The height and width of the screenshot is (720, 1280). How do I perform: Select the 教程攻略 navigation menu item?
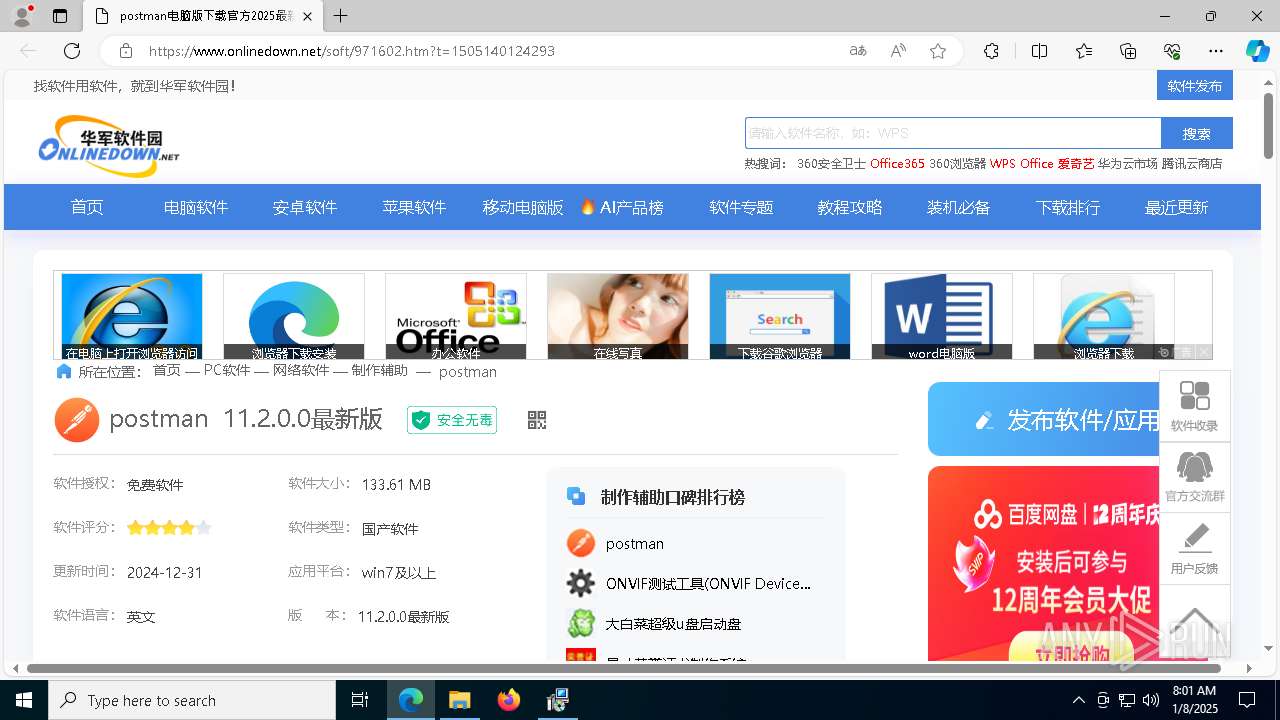point(850,207)
